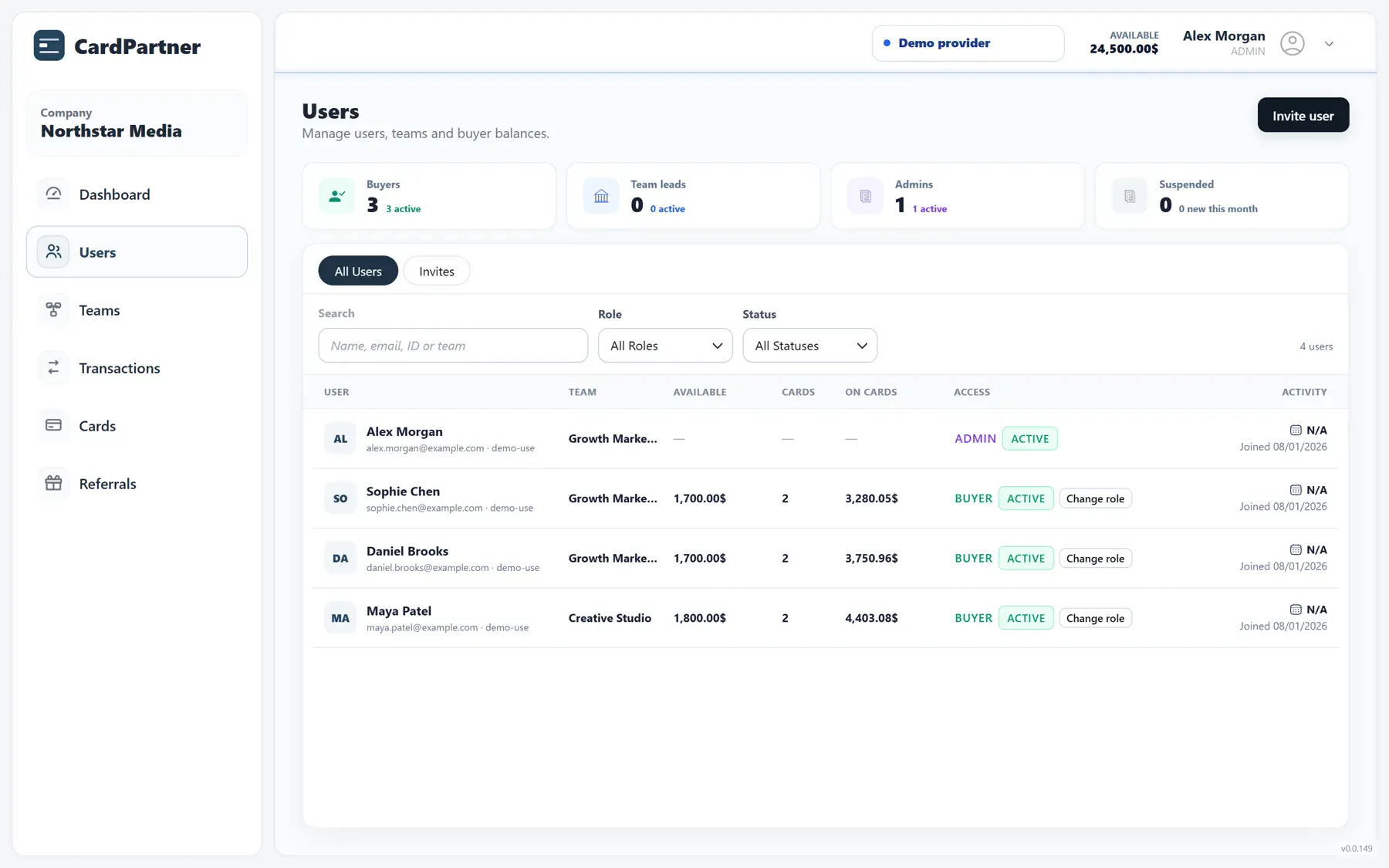1389x868 pixels.
Task: Click the DA avatar for Daniel Brooks
Action: [x=340, y=558]
